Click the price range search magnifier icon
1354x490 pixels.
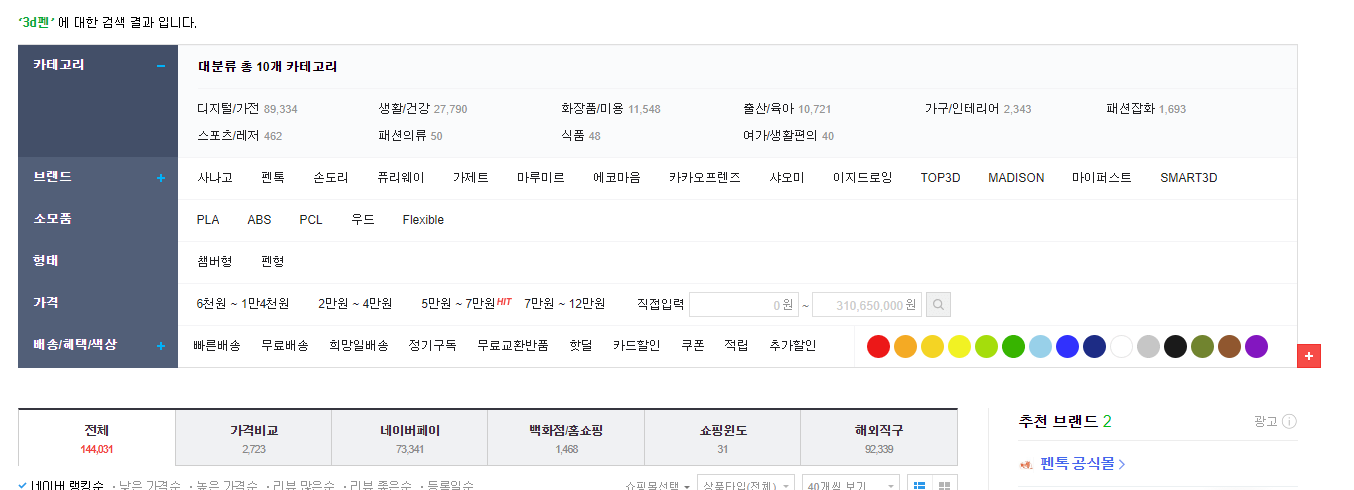tap(938, 304)
